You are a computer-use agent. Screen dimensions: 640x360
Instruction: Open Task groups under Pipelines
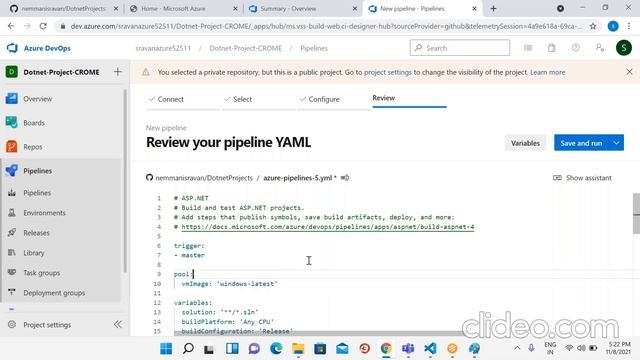pos(42,273)
